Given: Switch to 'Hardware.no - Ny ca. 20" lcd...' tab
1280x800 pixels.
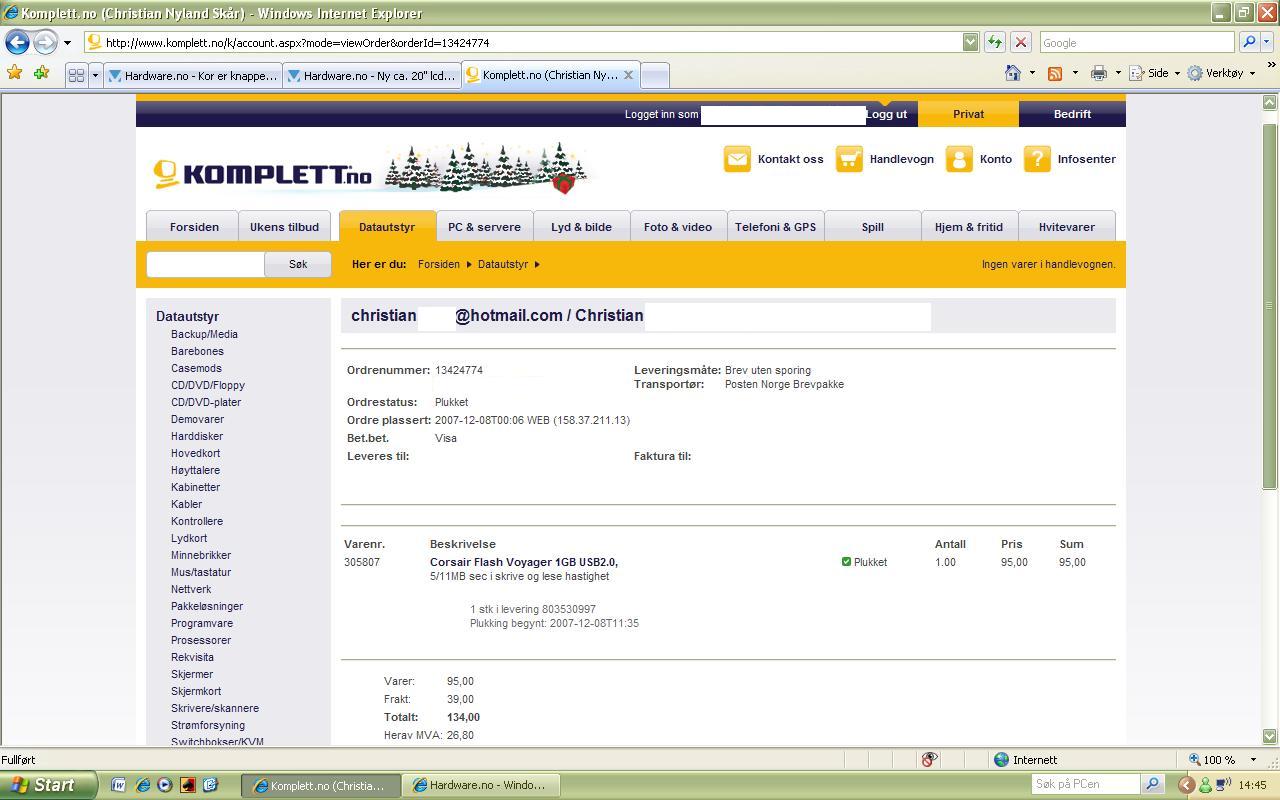Looking at the screenshot, I should coord(371,75).
